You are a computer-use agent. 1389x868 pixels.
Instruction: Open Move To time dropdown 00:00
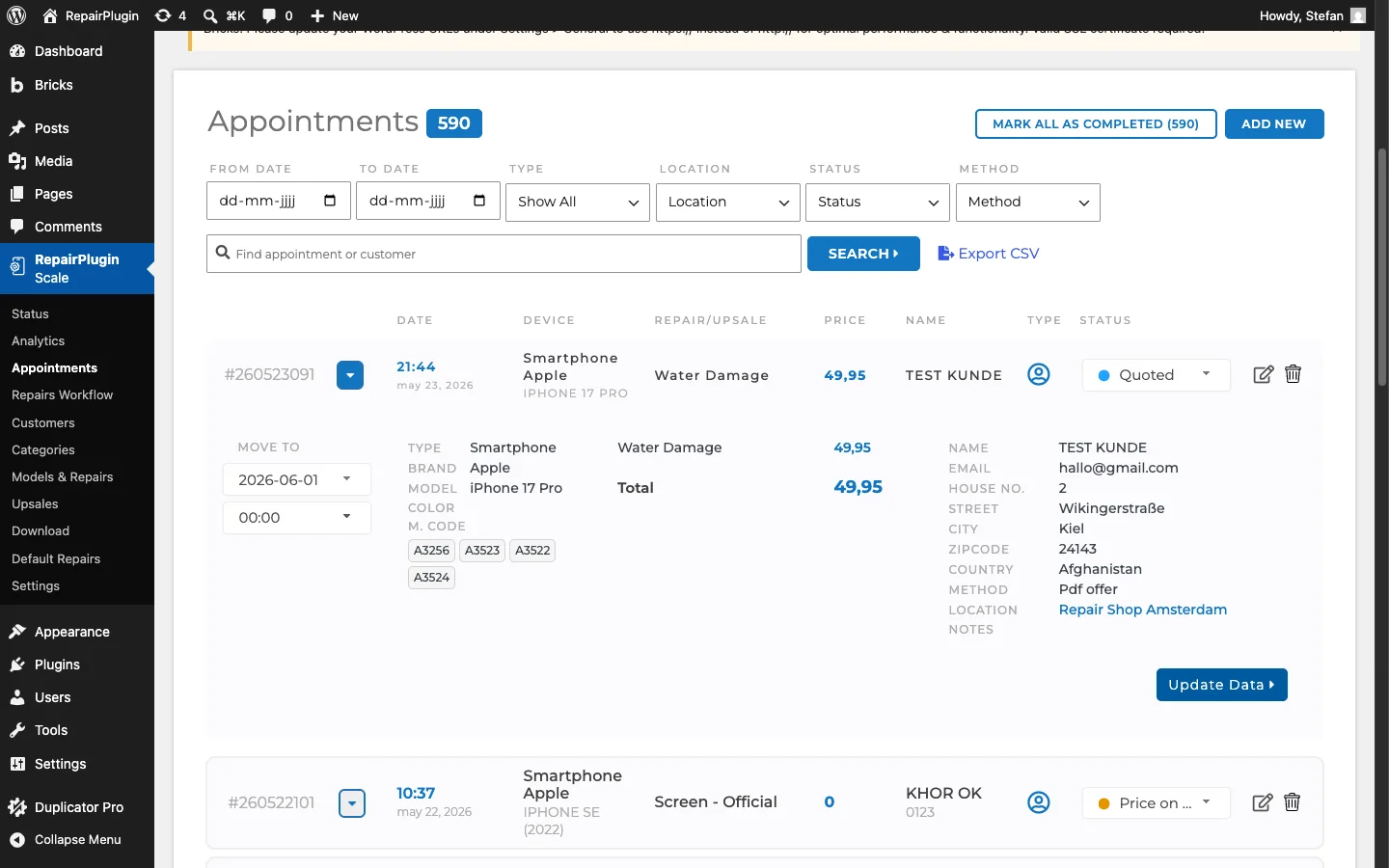tap(297, 518)
